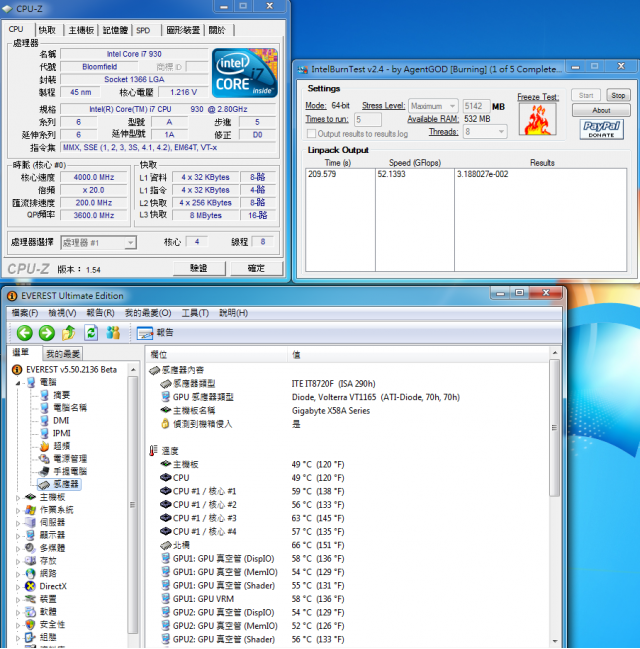Click the EVEREST up-level arrow icon
The width and height of the screenshot is (640, 649).
pos(69,332)
